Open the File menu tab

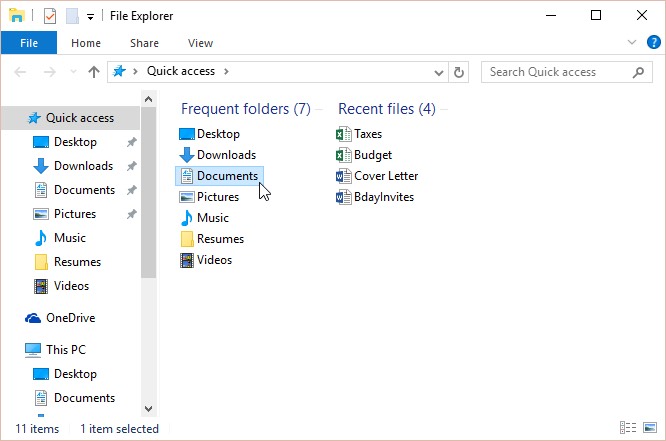tap(29, 43)
